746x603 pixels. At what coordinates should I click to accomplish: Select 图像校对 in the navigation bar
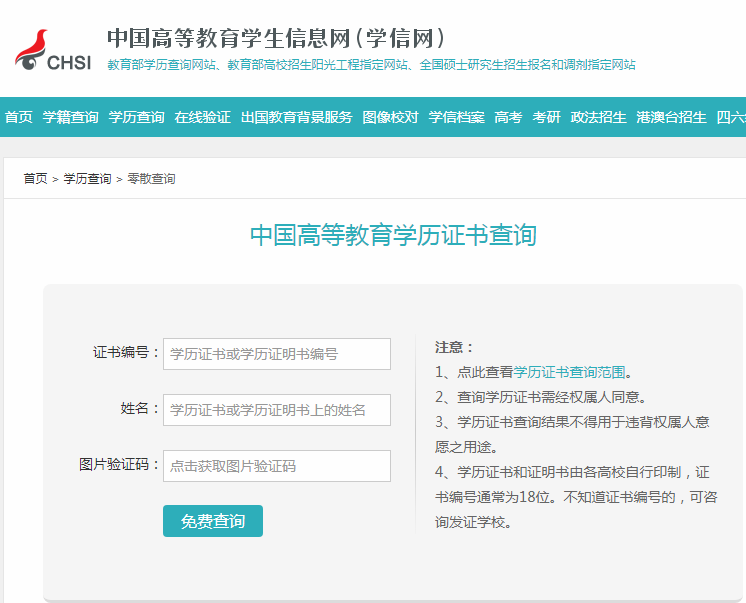coord(390,117)
